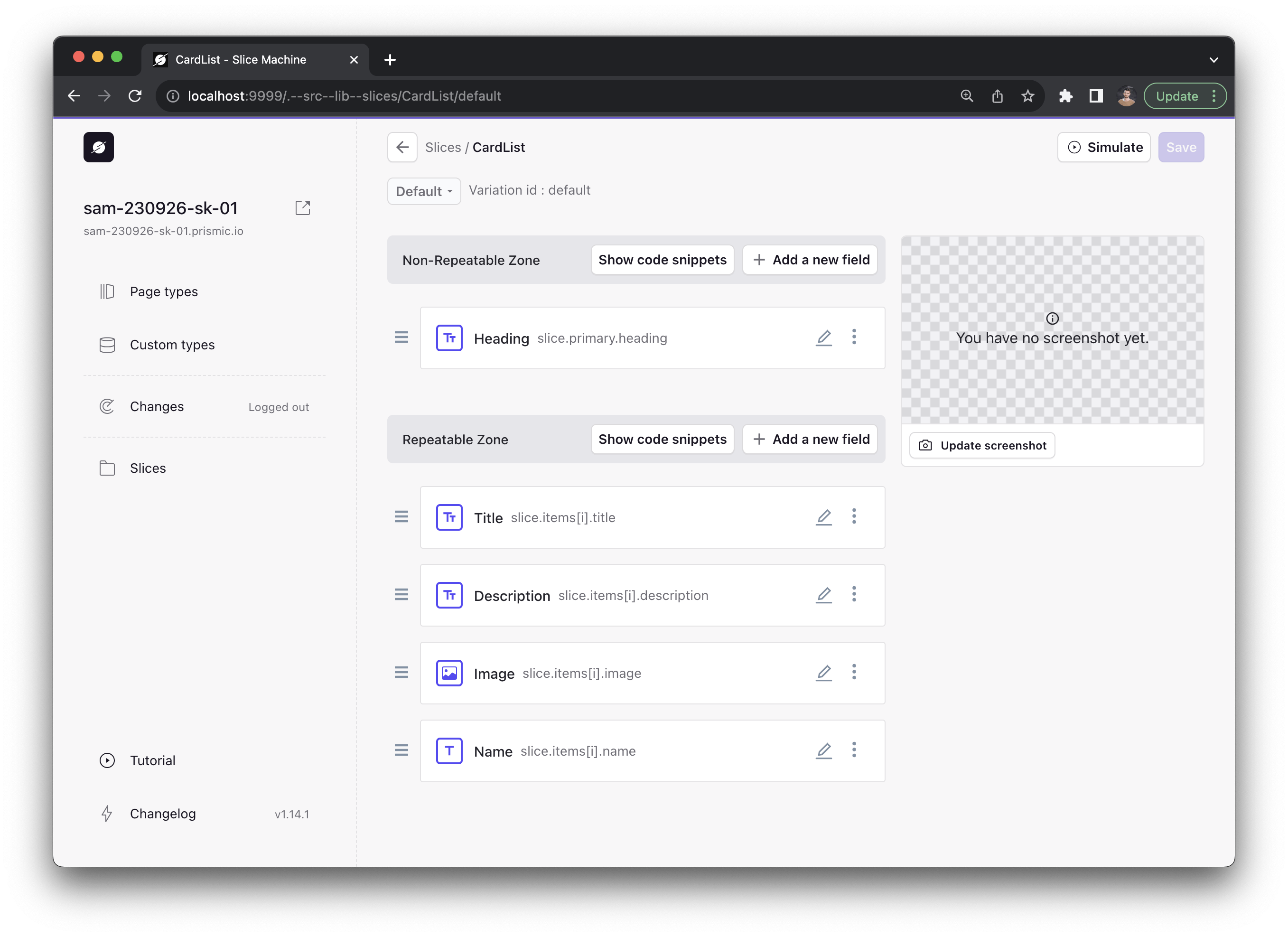Open external repository link icon next to sam-230926-sk-01
The height and width of the screenshot is (937, 1288).
pyautogui.click(x=303, y=208)
